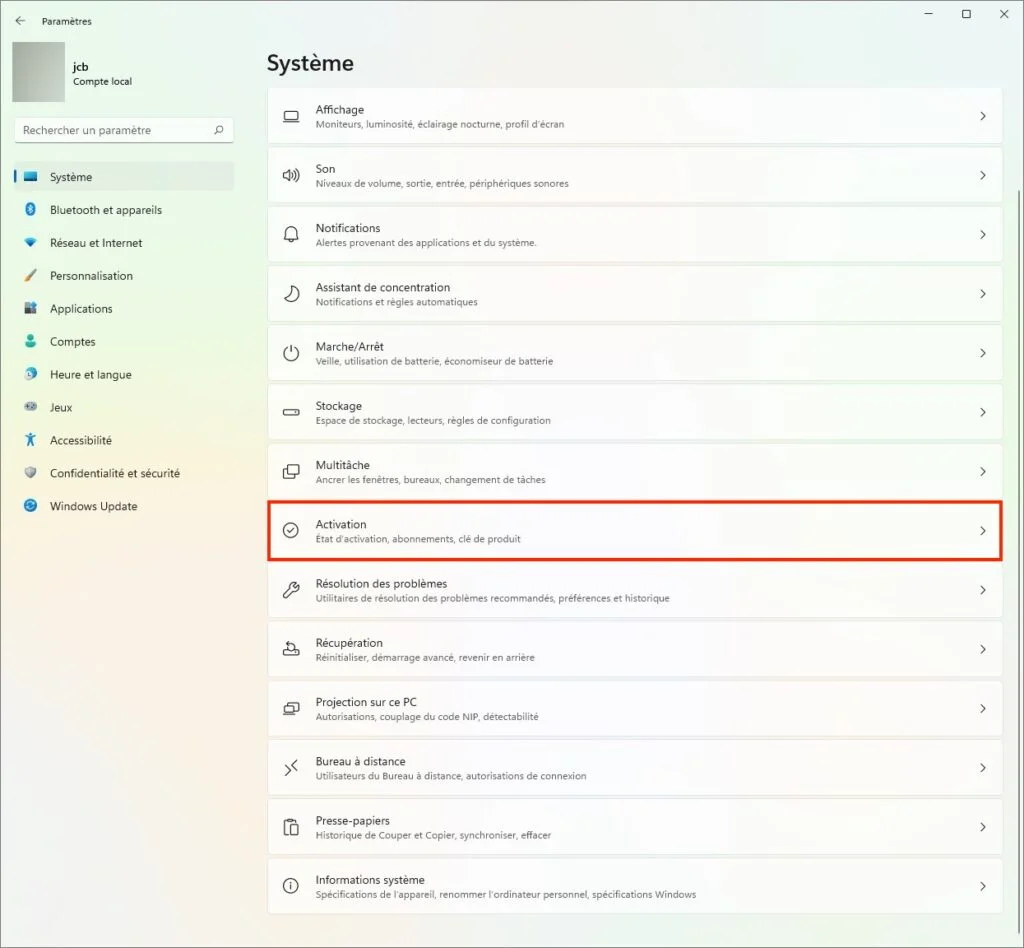Image resolution: width=1024 pixels, height=948 pixels.
Task: Click the Stockage drive icon
Action: point(291,412)
